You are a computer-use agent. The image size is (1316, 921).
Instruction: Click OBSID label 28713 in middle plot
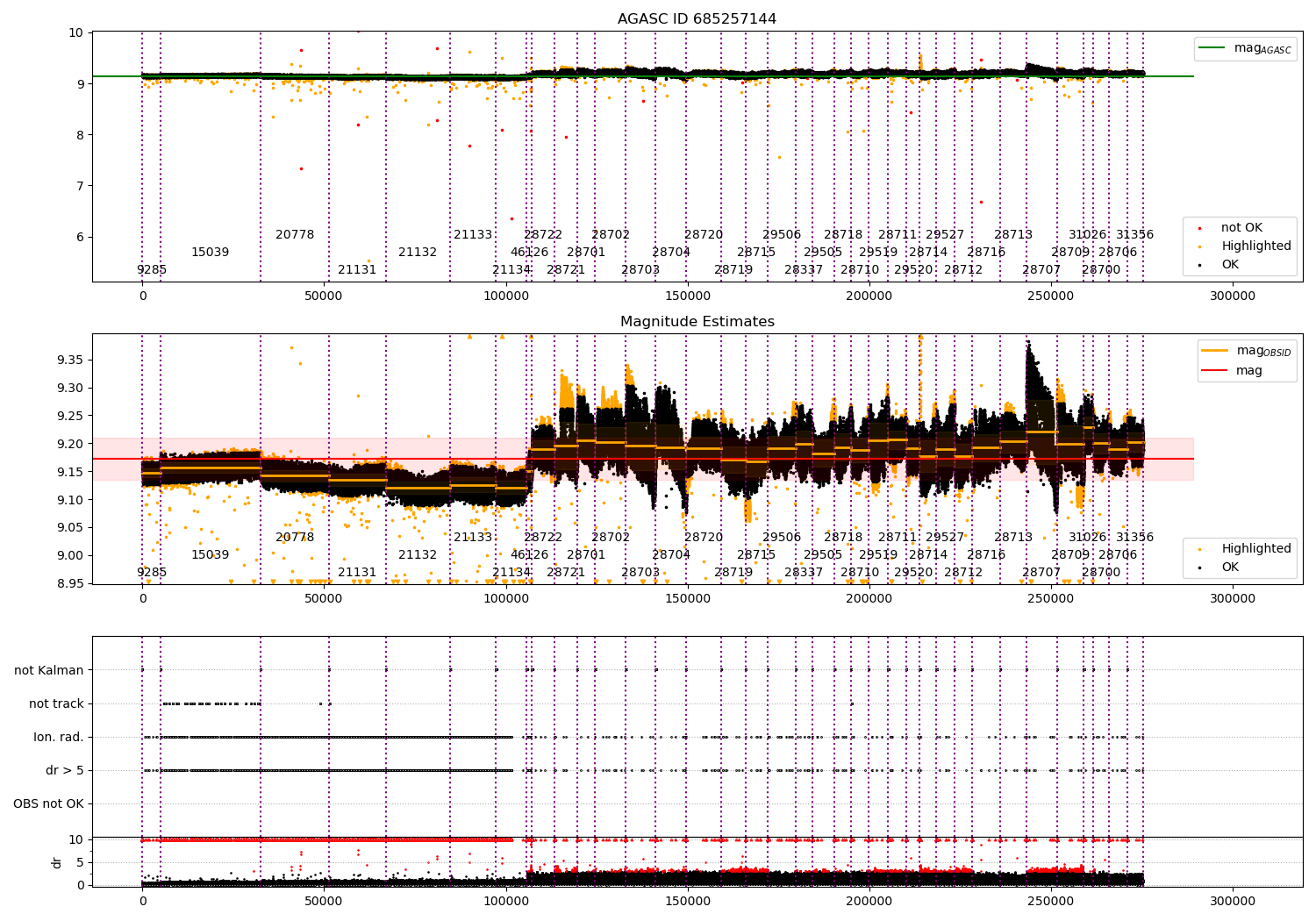(x=1013, y=538)
